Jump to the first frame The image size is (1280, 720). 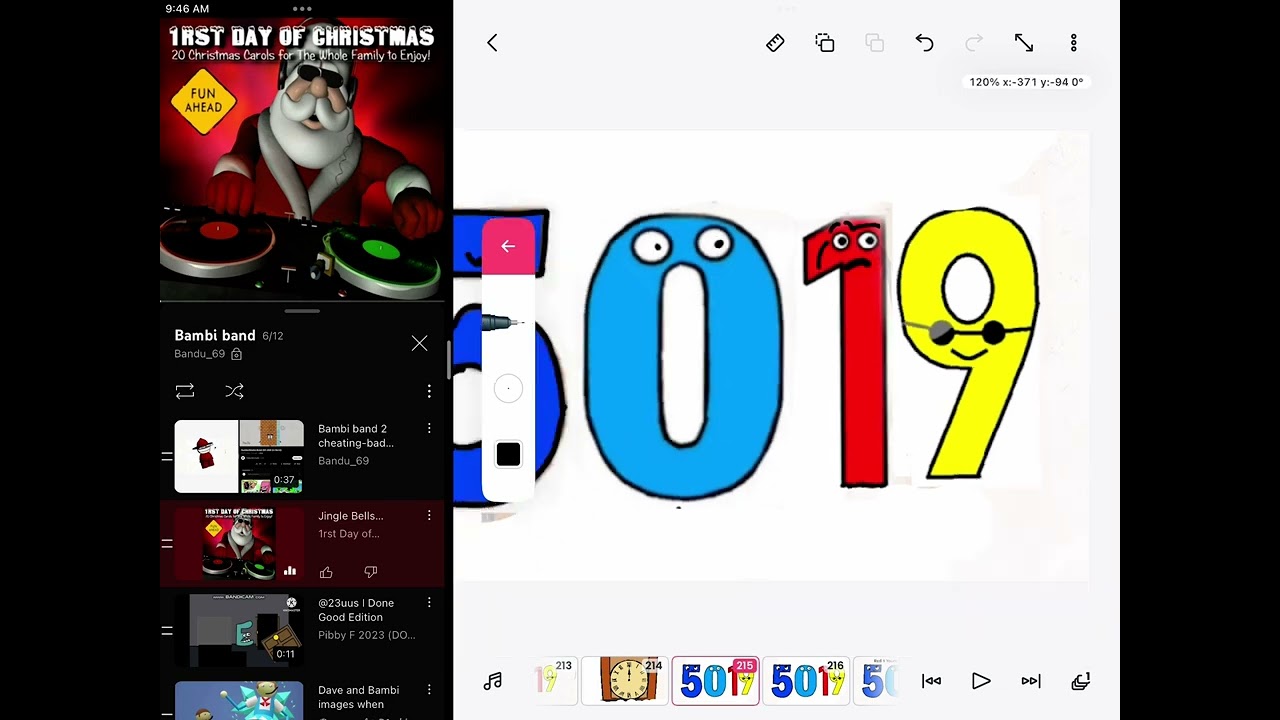click(931, 681)
